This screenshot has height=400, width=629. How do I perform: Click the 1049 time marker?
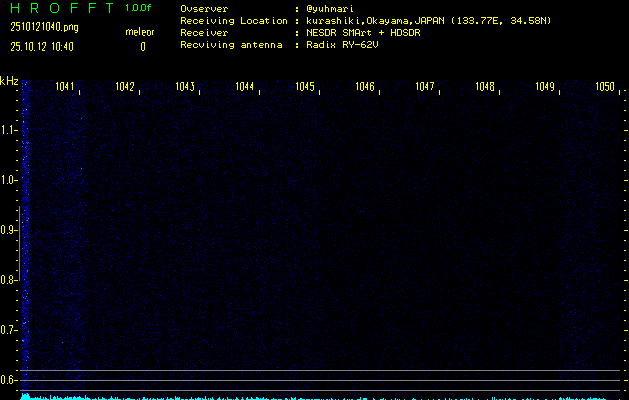click(545, 86)
